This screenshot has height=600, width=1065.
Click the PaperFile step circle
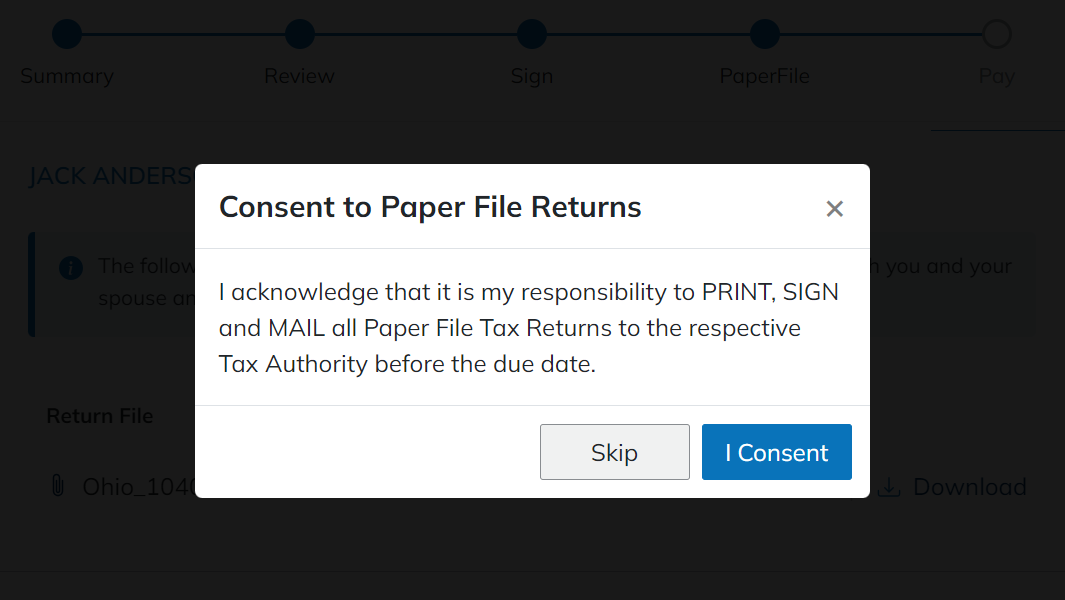point(764,33)
